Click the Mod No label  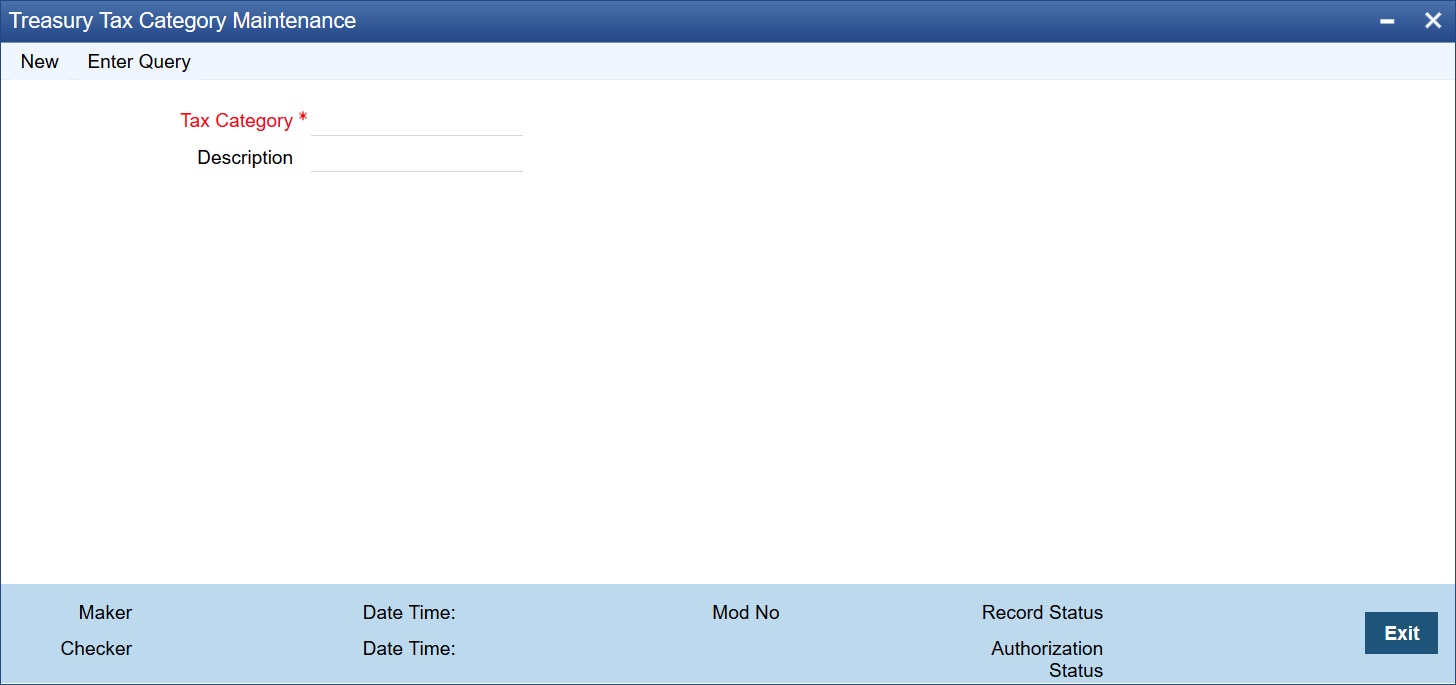point(746,613)
